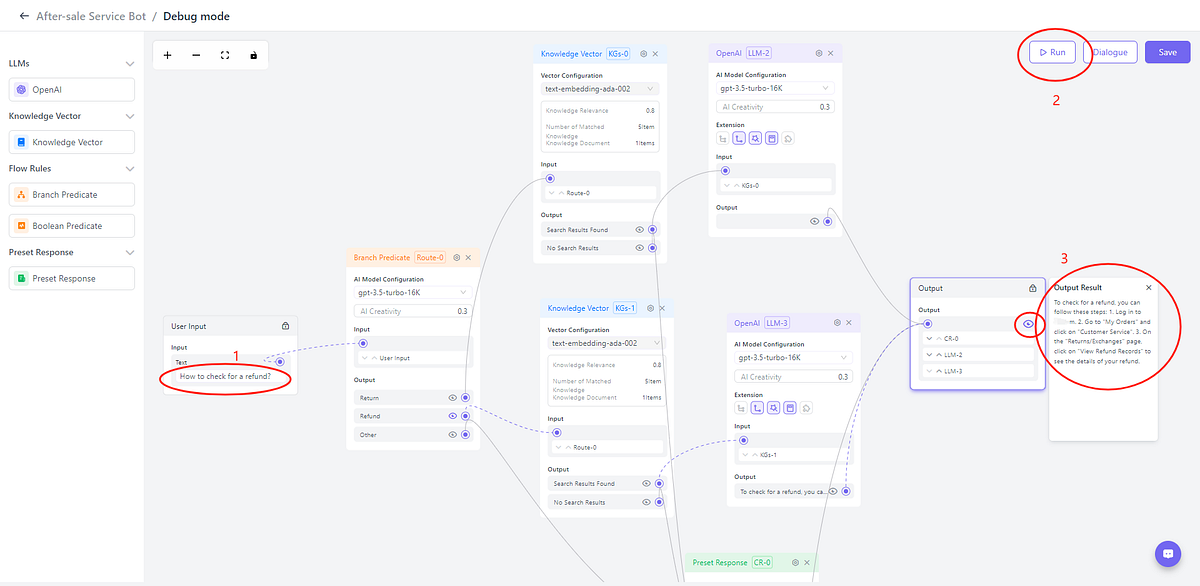Viewport: 1200px width, 586px height.
Task: Collapse the Knowledge Vector sidebar section
Action: tap(129, 117)
